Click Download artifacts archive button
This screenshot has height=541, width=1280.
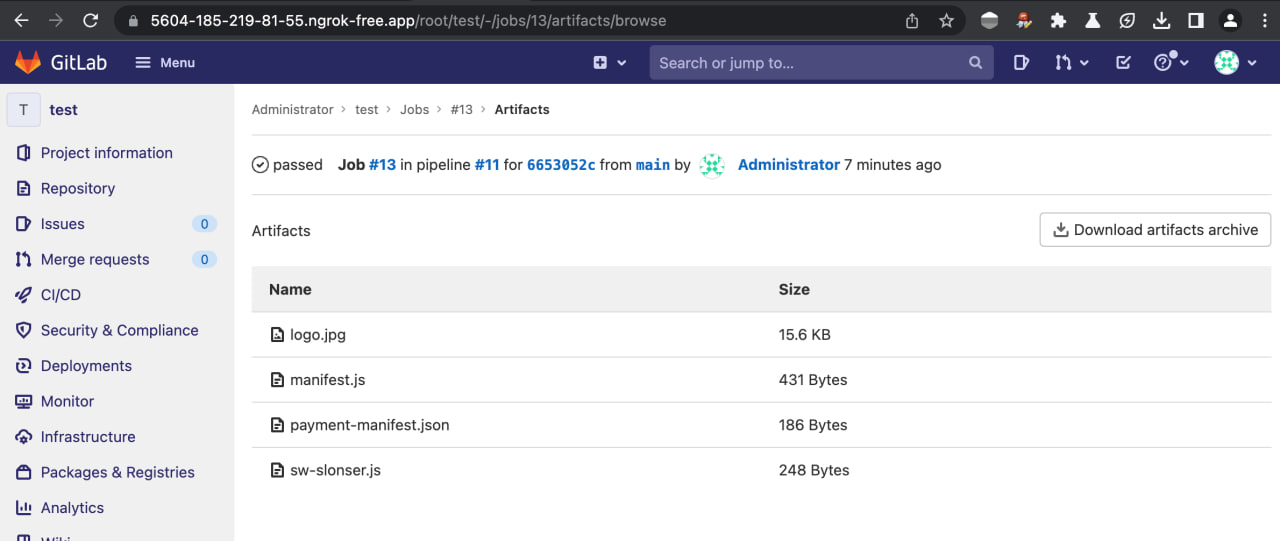coord(1155,230)
